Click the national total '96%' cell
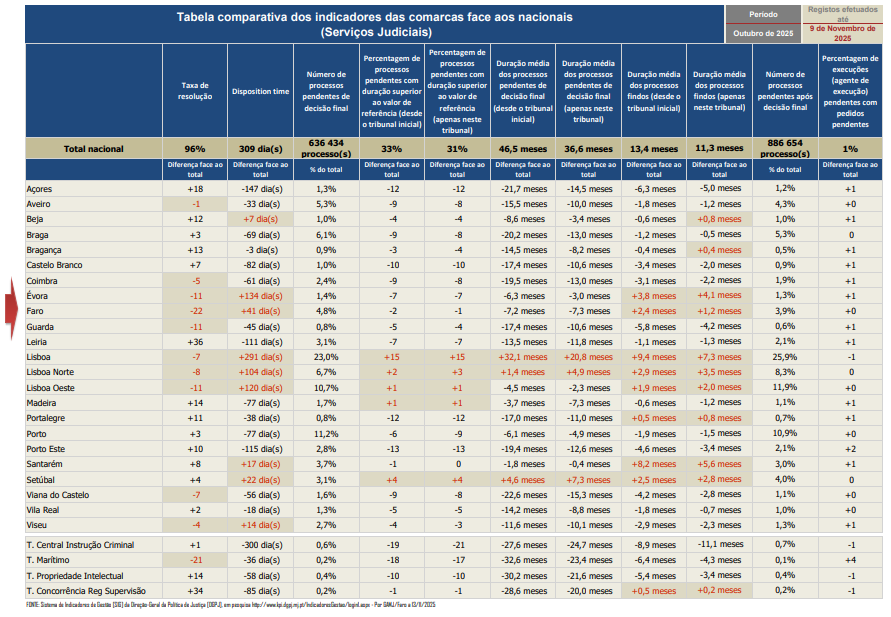 [194, 148]
